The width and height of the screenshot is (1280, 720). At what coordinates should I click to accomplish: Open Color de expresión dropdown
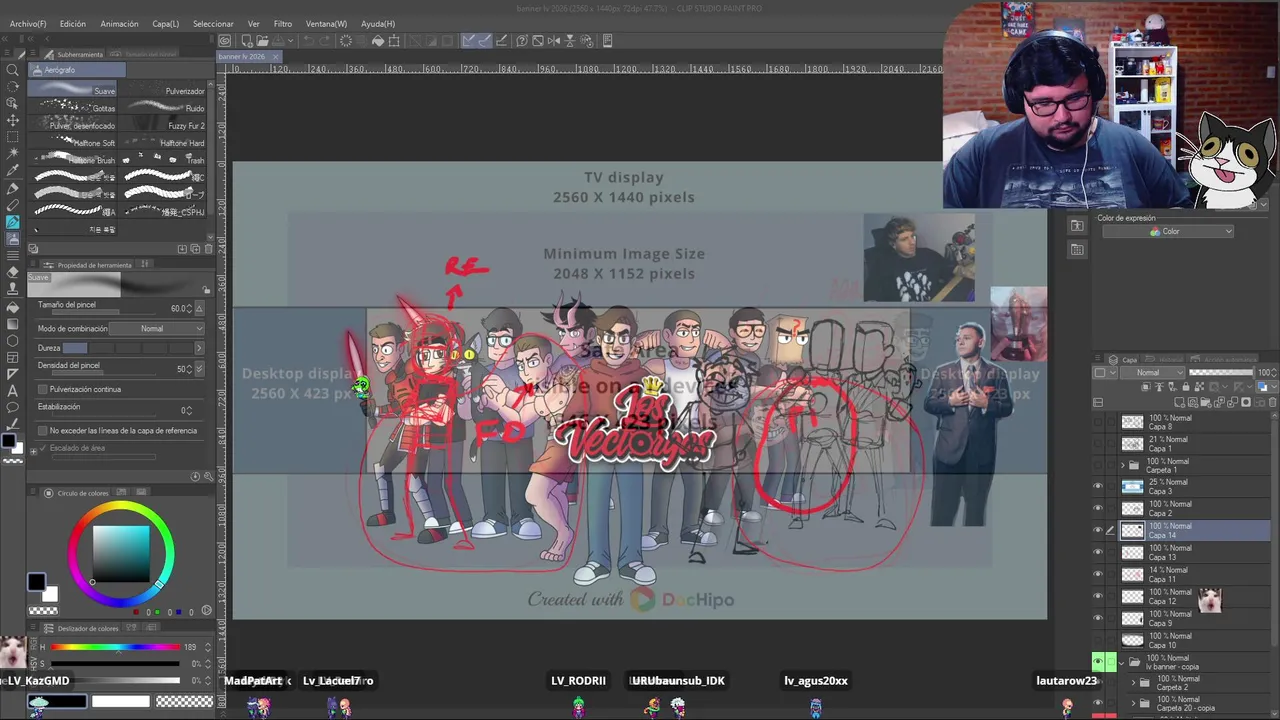coord(1168,232)
